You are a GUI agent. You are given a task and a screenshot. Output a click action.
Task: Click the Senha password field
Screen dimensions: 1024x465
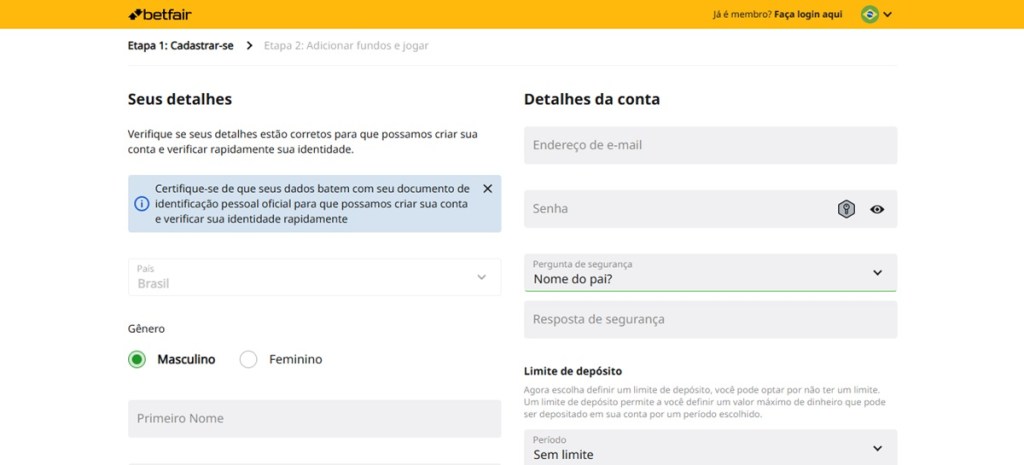(x=675, y=209)
